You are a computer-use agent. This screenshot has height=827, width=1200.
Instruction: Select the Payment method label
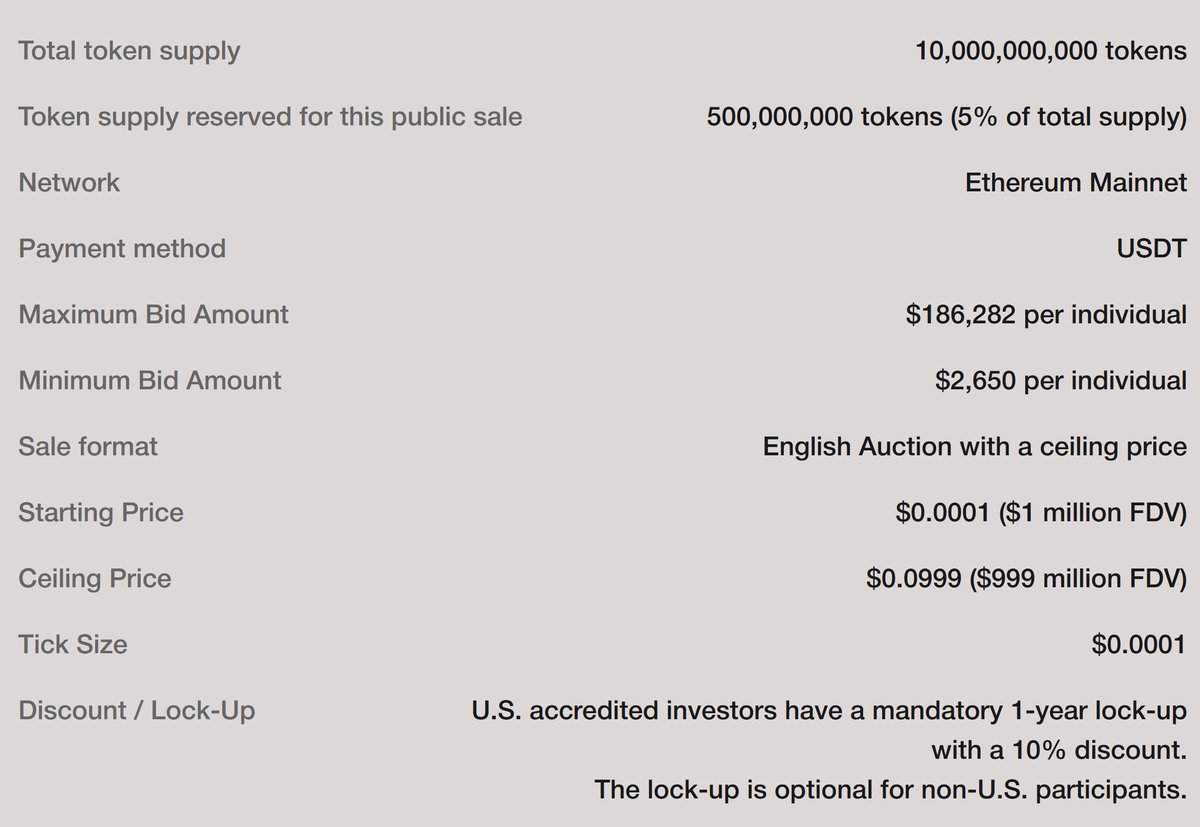[122, 248]
